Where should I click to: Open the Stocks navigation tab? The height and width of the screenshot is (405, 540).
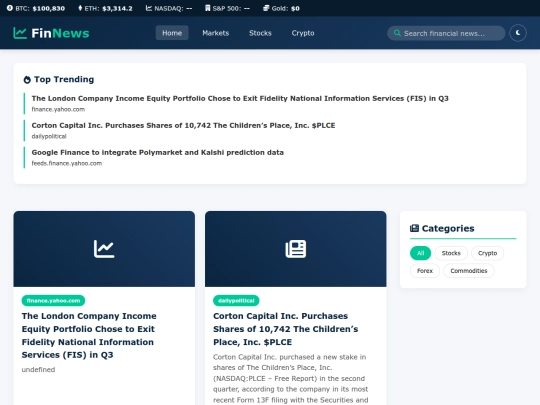(x=260, y=33)
